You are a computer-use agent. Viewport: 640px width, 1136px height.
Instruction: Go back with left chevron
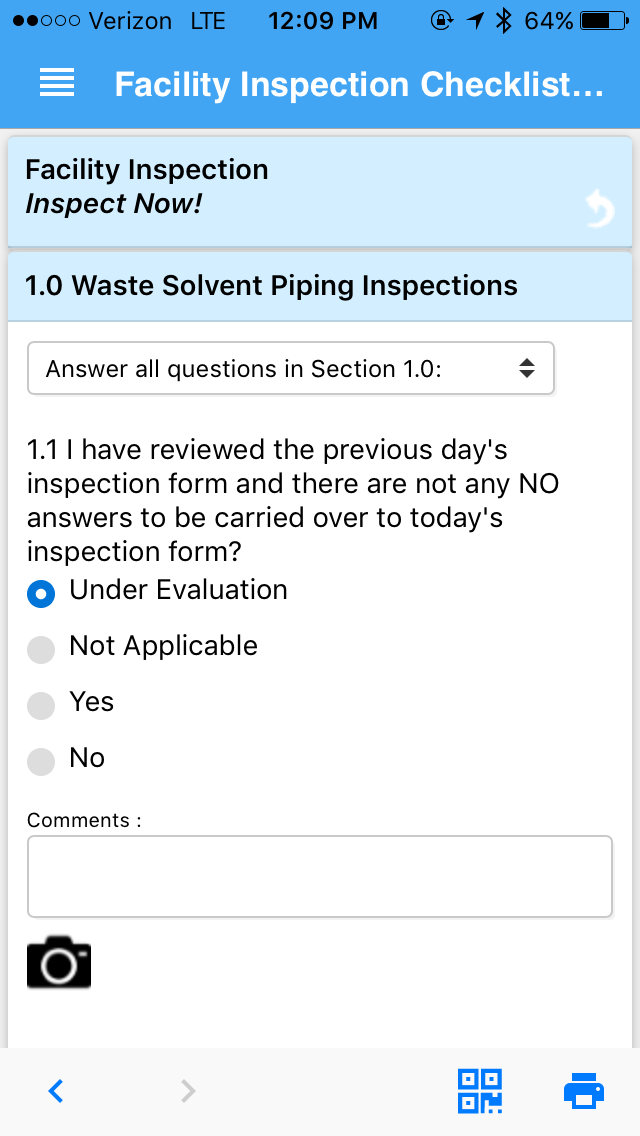[x=57, y=1091]
